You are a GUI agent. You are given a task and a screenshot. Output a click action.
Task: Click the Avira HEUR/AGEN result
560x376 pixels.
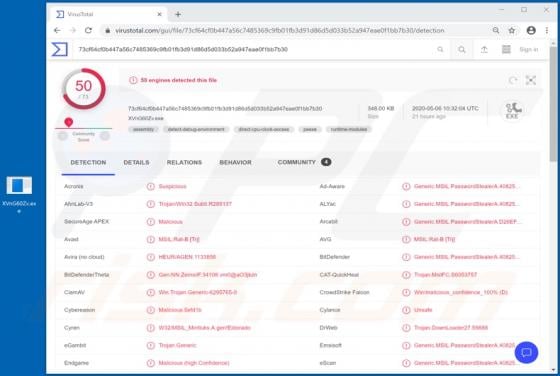click(187, 257)
